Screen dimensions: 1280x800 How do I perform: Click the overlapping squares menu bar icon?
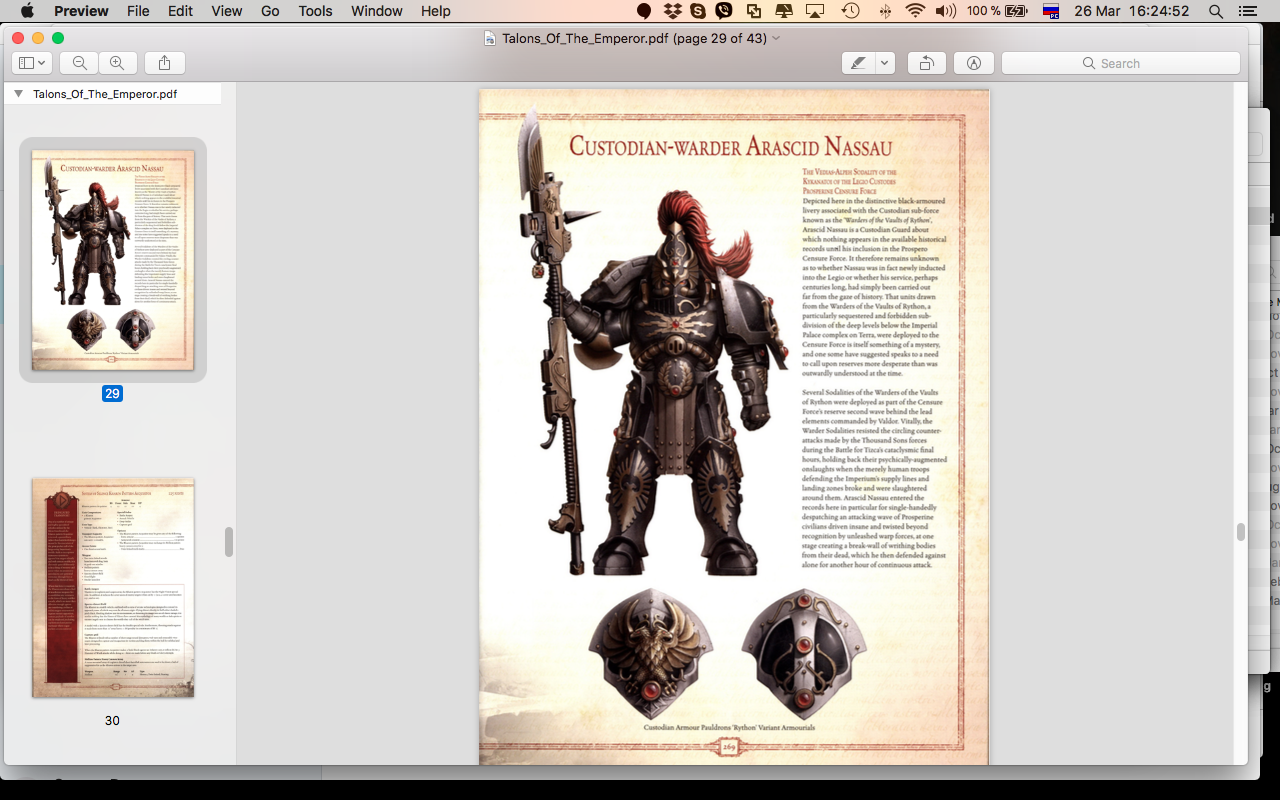pos(754,11)
